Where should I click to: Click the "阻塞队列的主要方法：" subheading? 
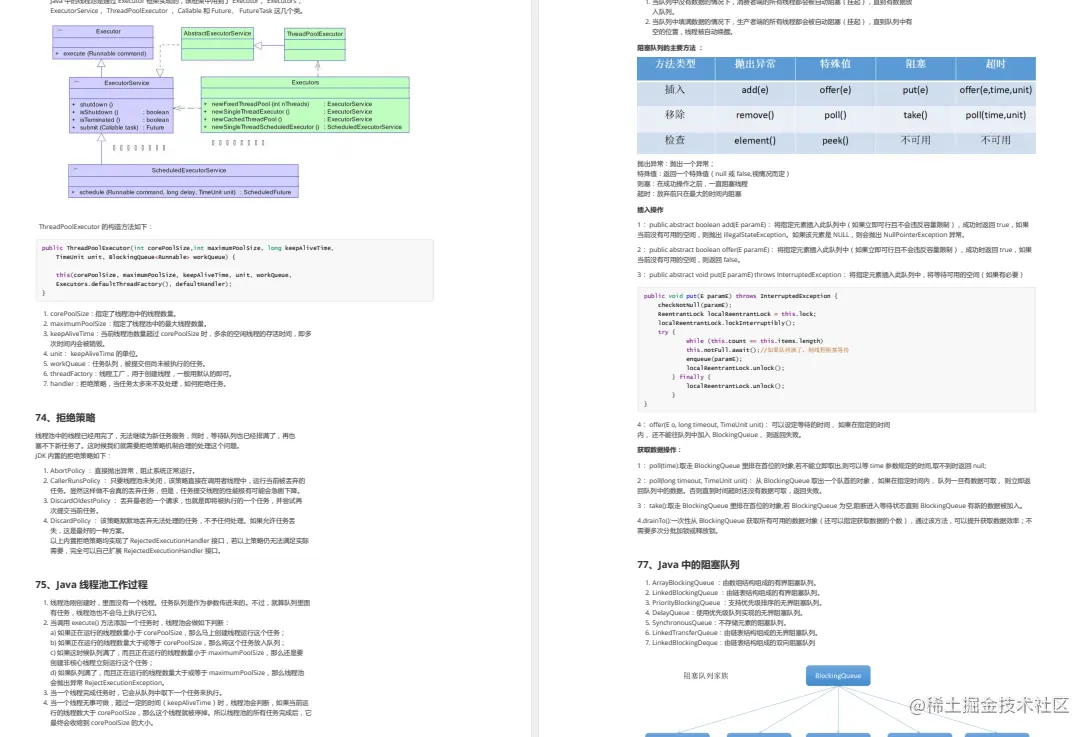[670, 48]
